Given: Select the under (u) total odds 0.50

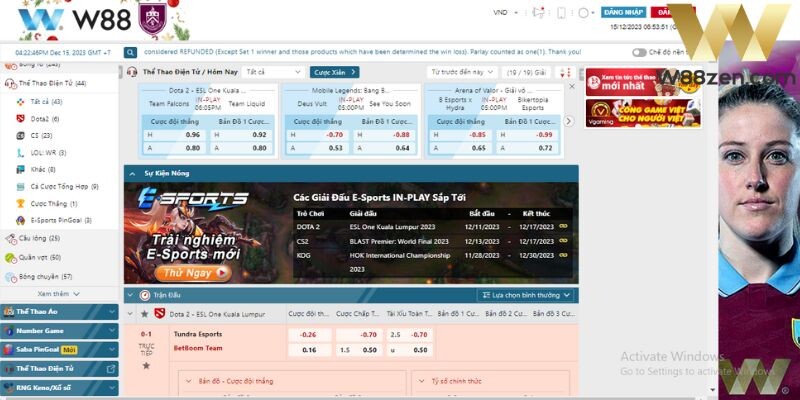Looking at the screenshot, I should pyautogui.click(x=409, y=350).
